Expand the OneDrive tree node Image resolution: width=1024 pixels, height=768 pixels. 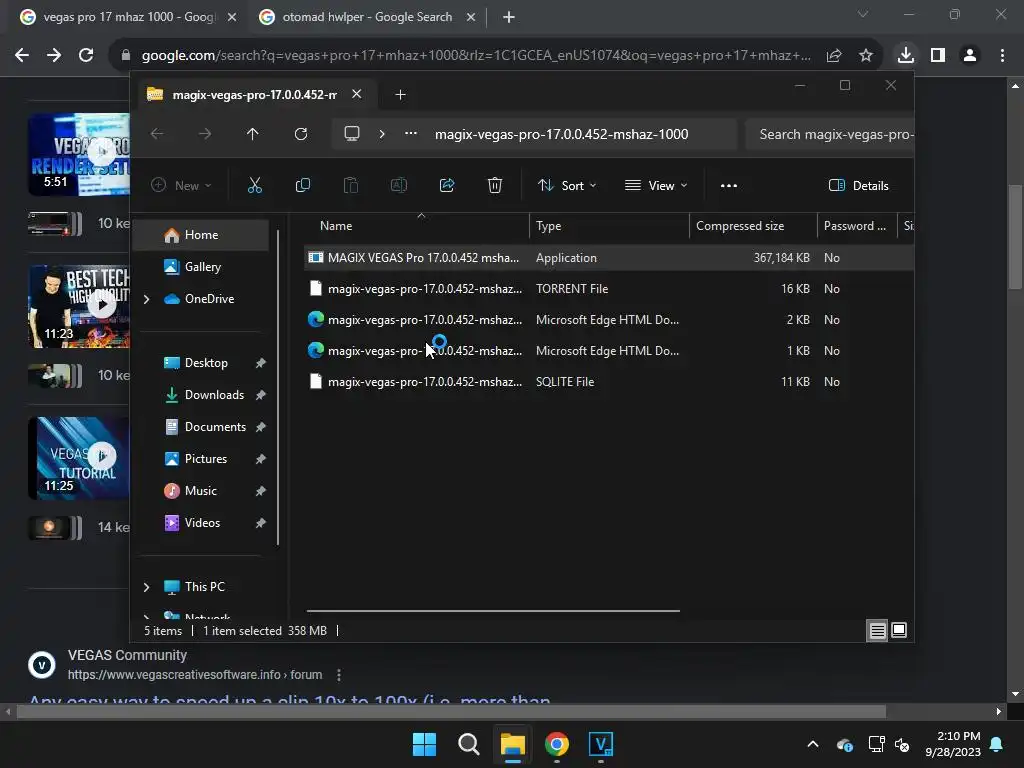(146, 299)
